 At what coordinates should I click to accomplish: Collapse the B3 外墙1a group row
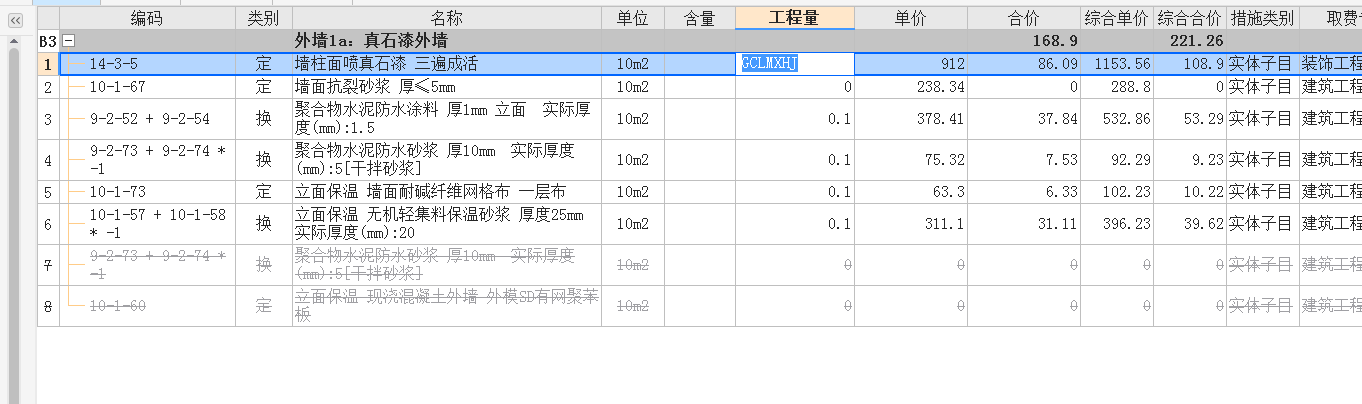(69, 41)
